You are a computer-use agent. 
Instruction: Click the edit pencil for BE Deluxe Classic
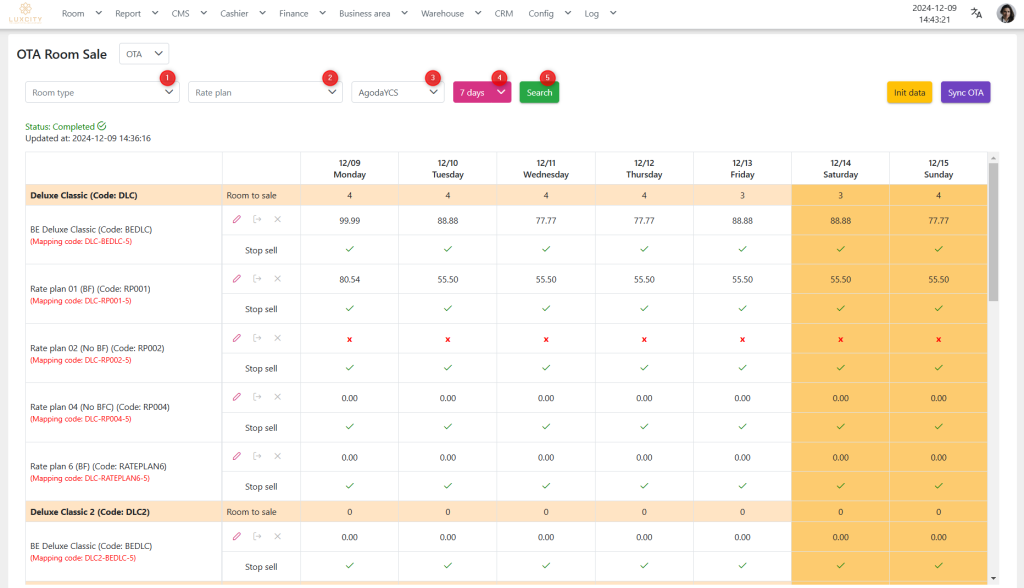[x=237, y=219]
